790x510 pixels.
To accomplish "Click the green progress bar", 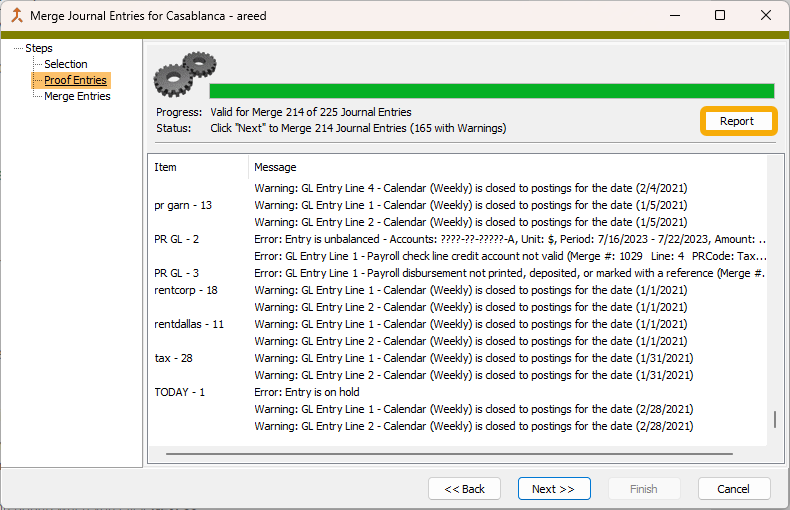I will [x=492, y=91].
